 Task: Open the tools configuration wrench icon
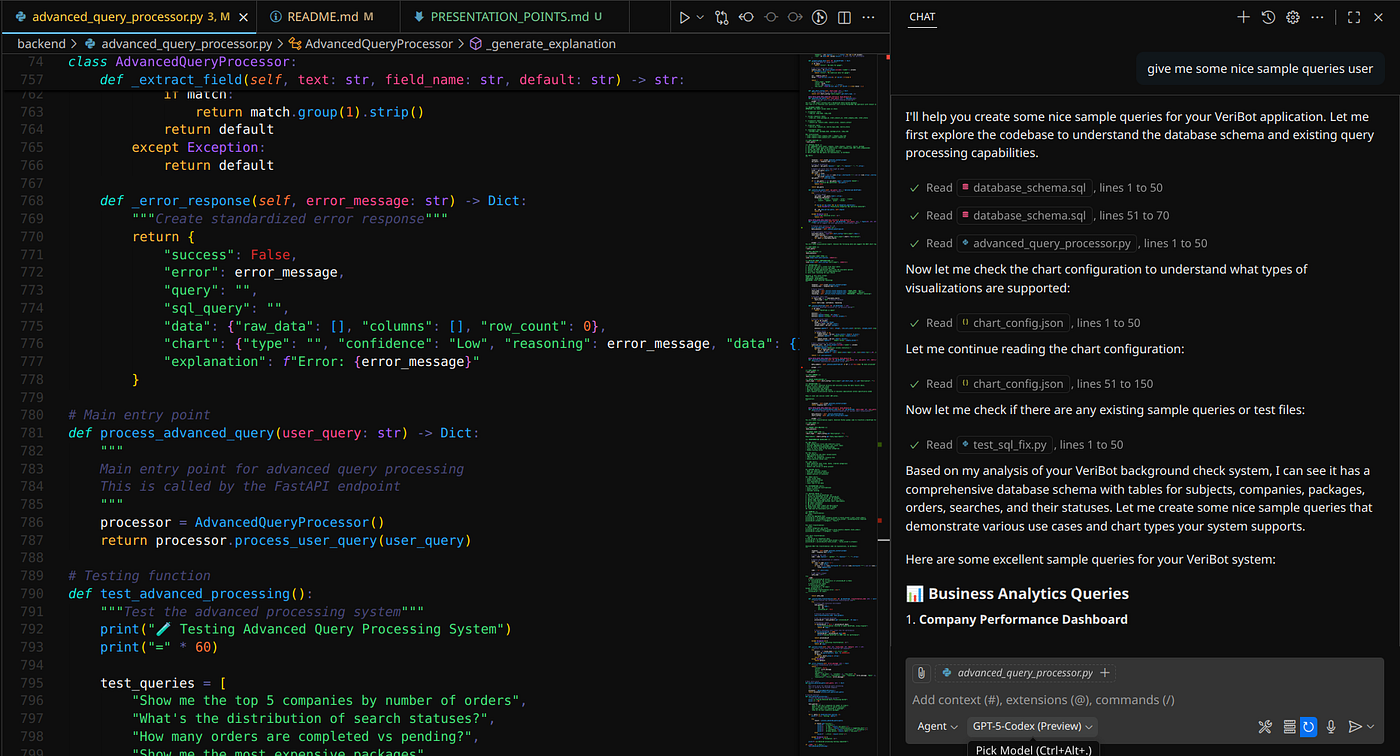coord(1265,727)
